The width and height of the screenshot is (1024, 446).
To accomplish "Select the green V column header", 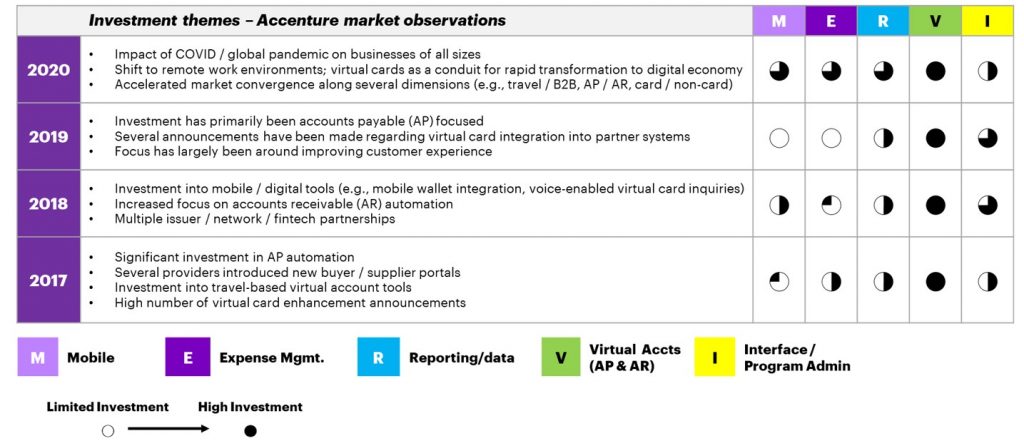I will pos(935,21).
